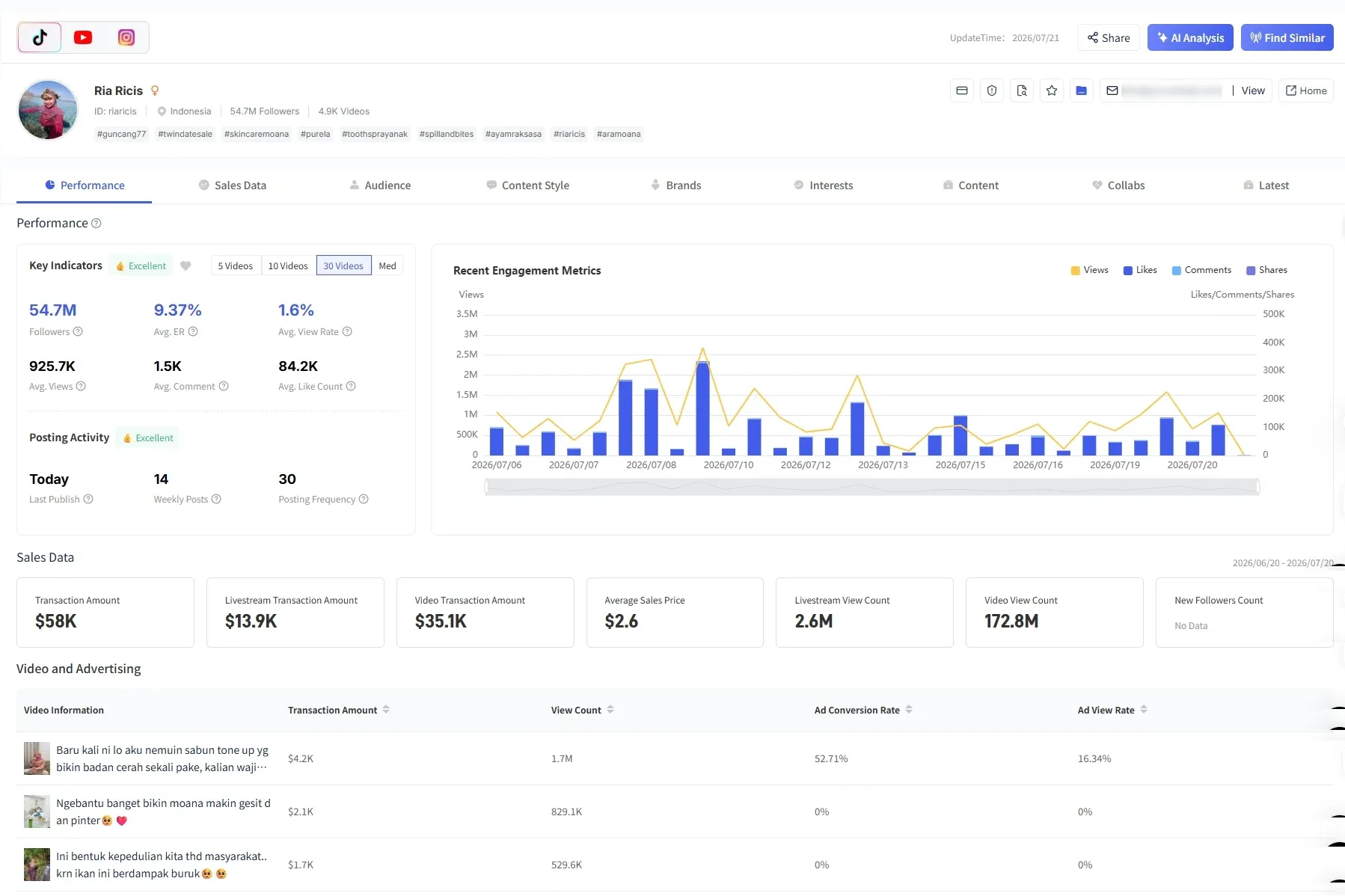Select the 5 Videos range option
Screen dimensions: 1345x896
[236, 266]
